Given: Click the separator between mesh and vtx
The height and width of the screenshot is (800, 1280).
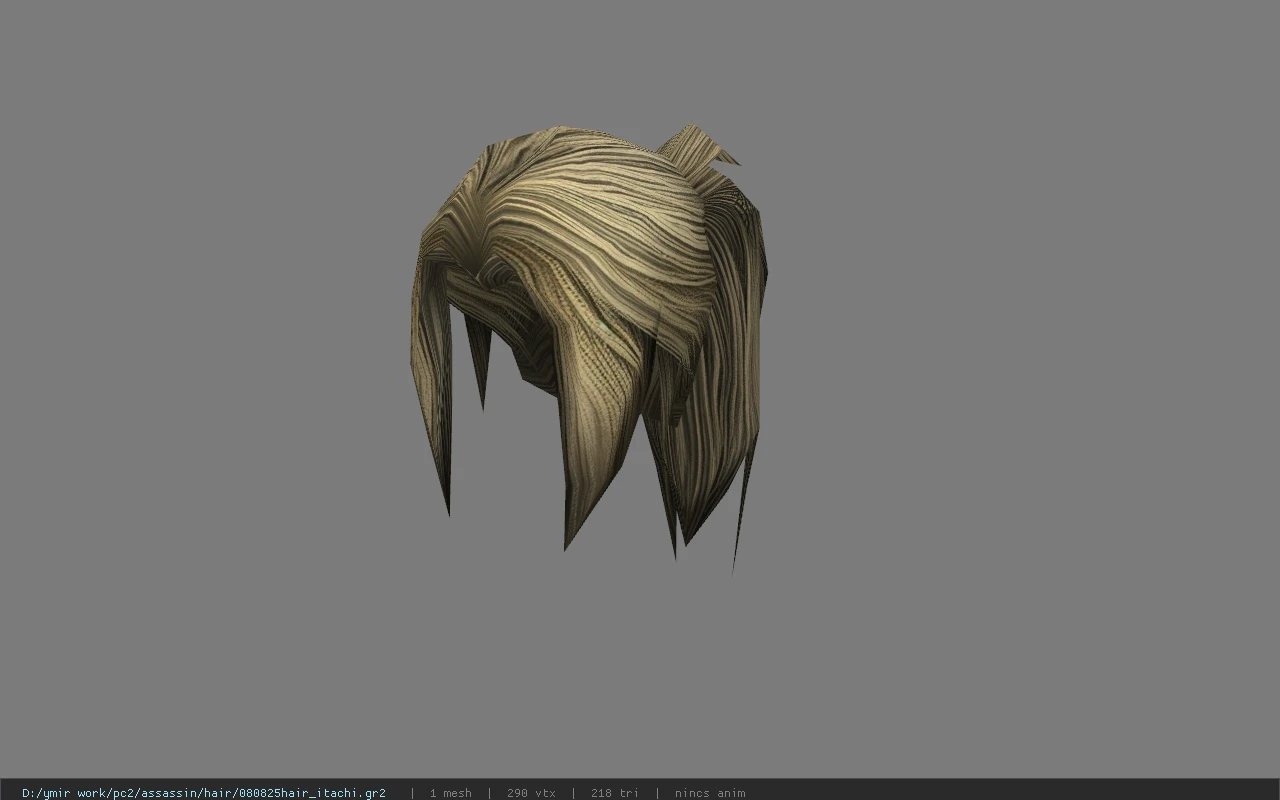Looking at the screenshot, I should 489,793.
